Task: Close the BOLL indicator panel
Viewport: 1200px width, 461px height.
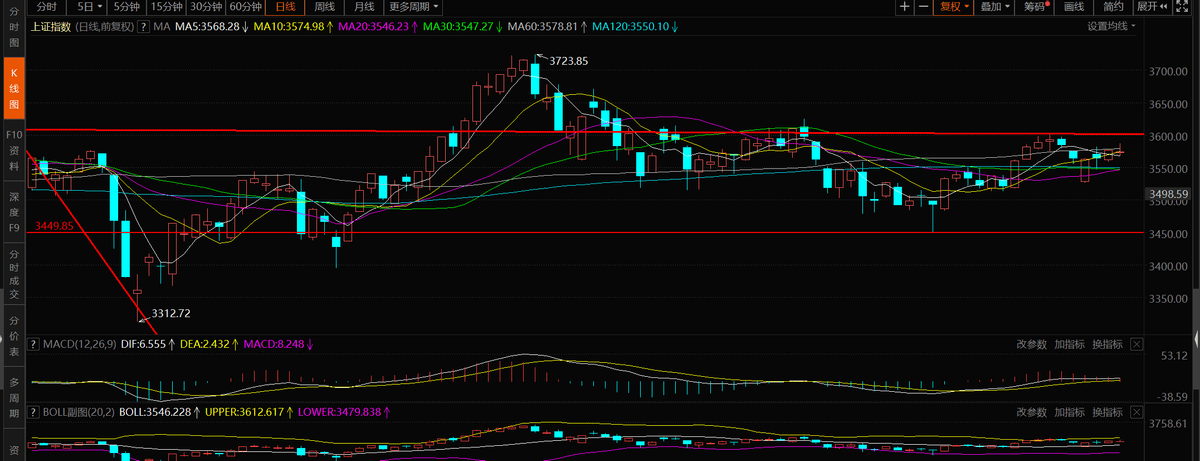Action: click(1136, 412)
